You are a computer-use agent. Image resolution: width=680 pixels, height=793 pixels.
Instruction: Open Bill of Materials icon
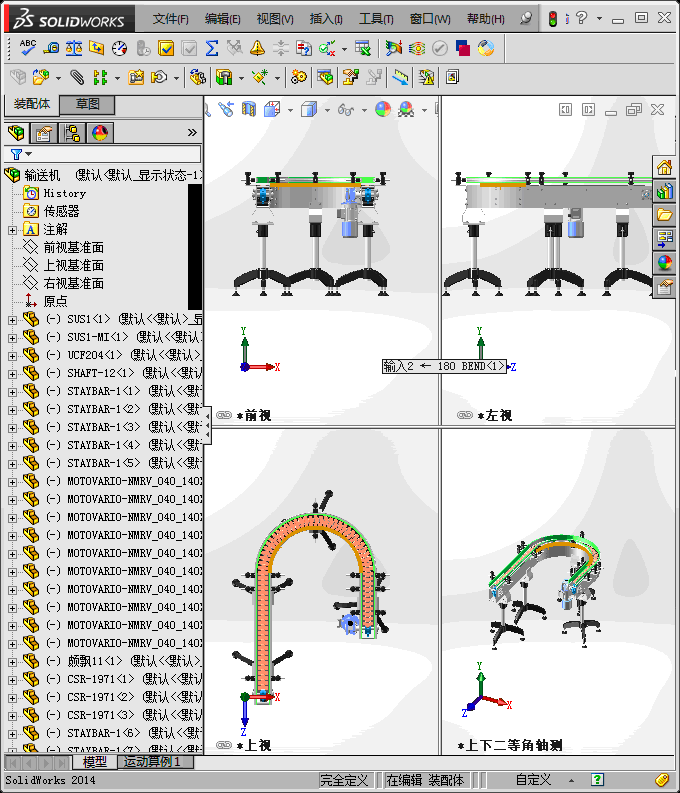[325, 77]
